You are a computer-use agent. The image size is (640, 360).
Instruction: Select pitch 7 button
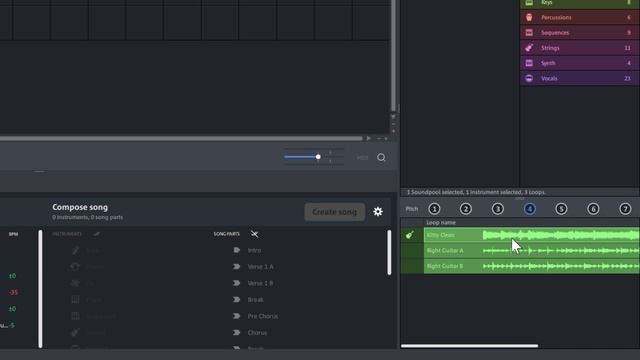tap(625, 209)
